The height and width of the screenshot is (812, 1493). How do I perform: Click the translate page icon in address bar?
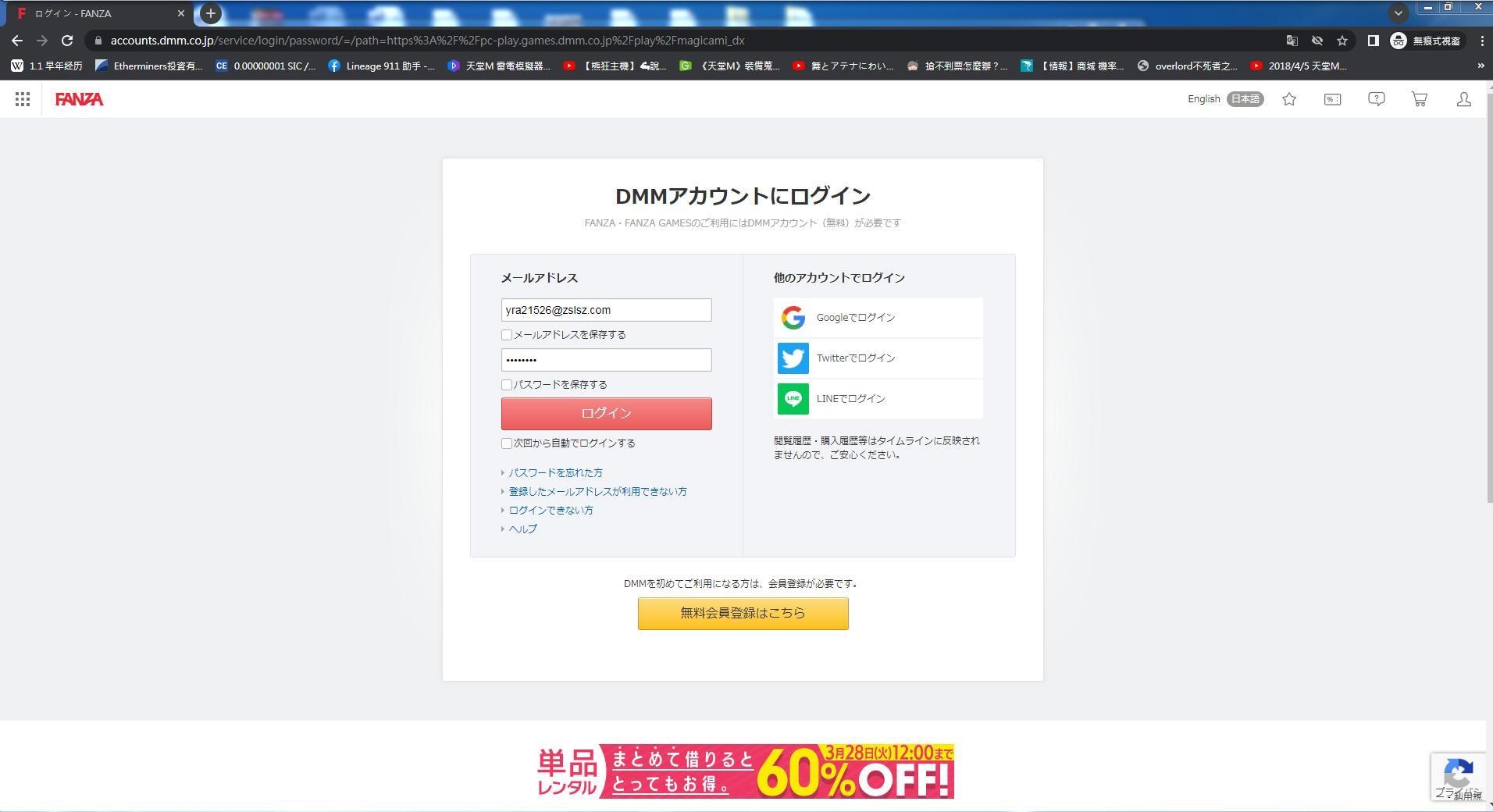click(x=1292, y=41)
